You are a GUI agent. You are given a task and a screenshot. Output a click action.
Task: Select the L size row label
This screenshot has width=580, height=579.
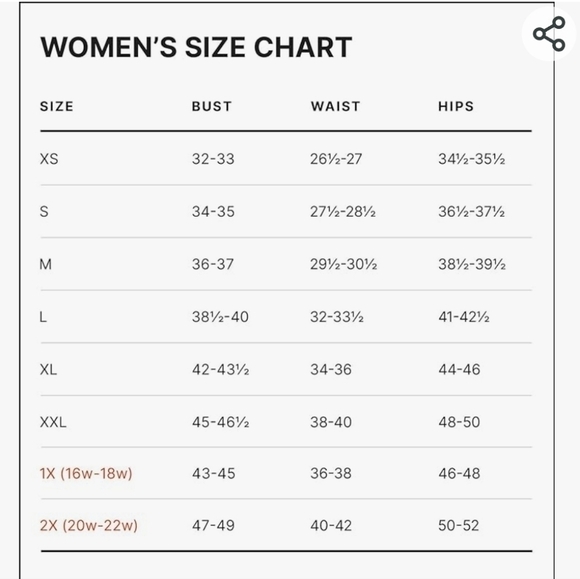[43, 317]
